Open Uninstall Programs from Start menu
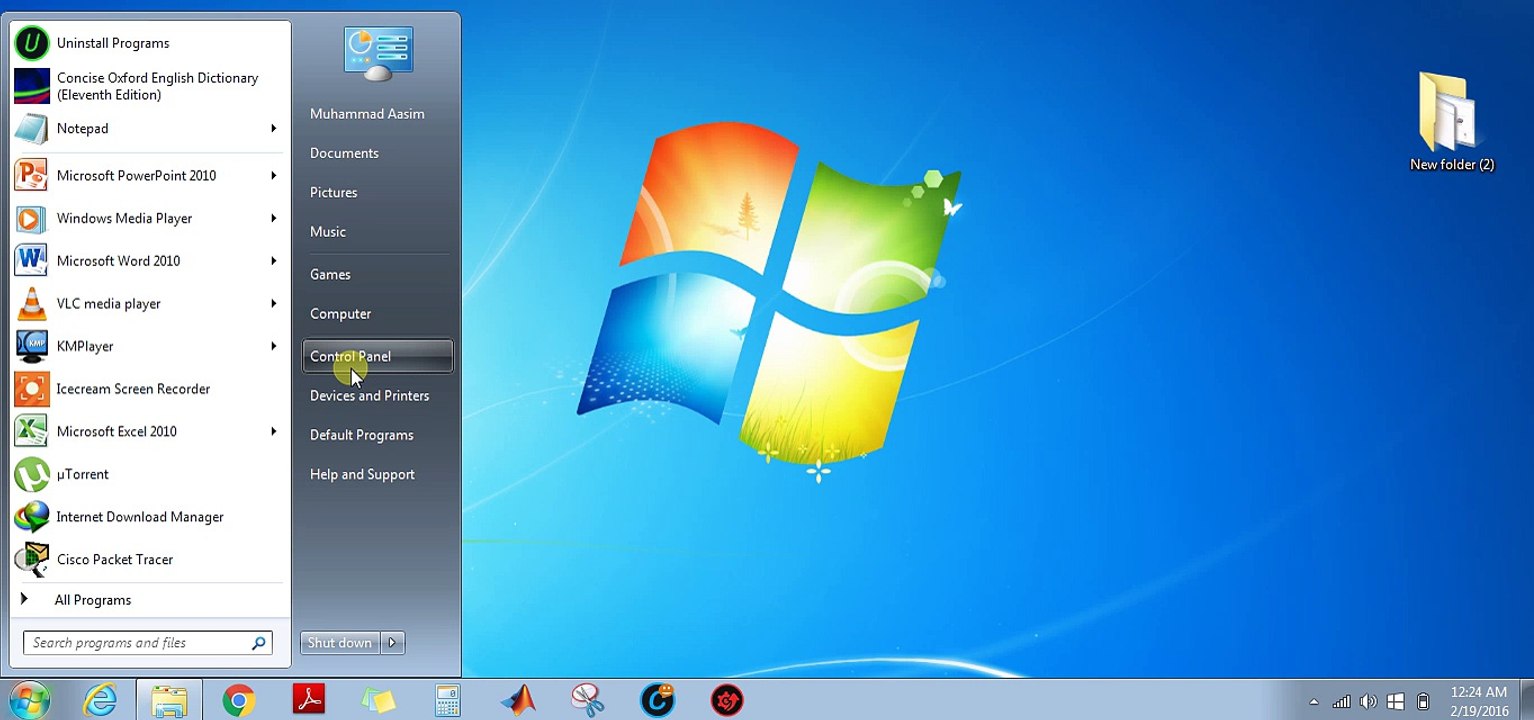Viewport: 1534px width, 720px height. pos(150,43)
